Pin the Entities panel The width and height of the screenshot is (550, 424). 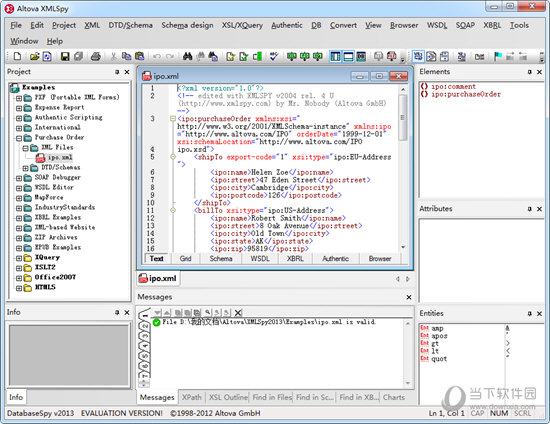click(x=529, y=314)
